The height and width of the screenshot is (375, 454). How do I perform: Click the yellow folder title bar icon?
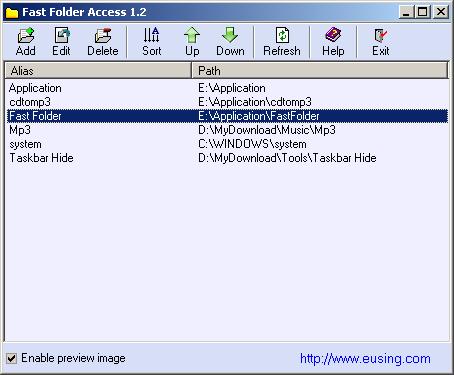click(12, 13)
